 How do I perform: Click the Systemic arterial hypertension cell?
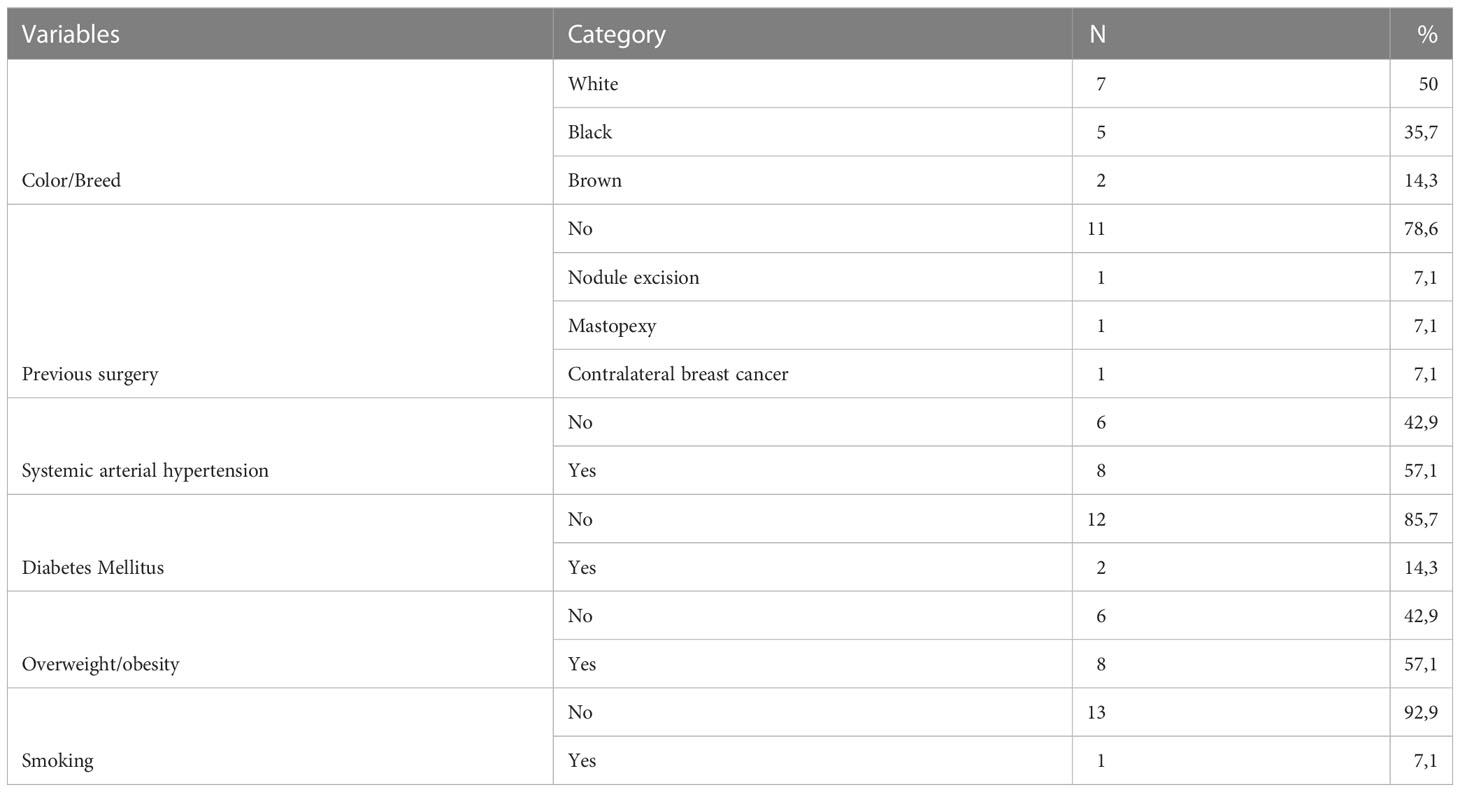[x=280, y=446]
